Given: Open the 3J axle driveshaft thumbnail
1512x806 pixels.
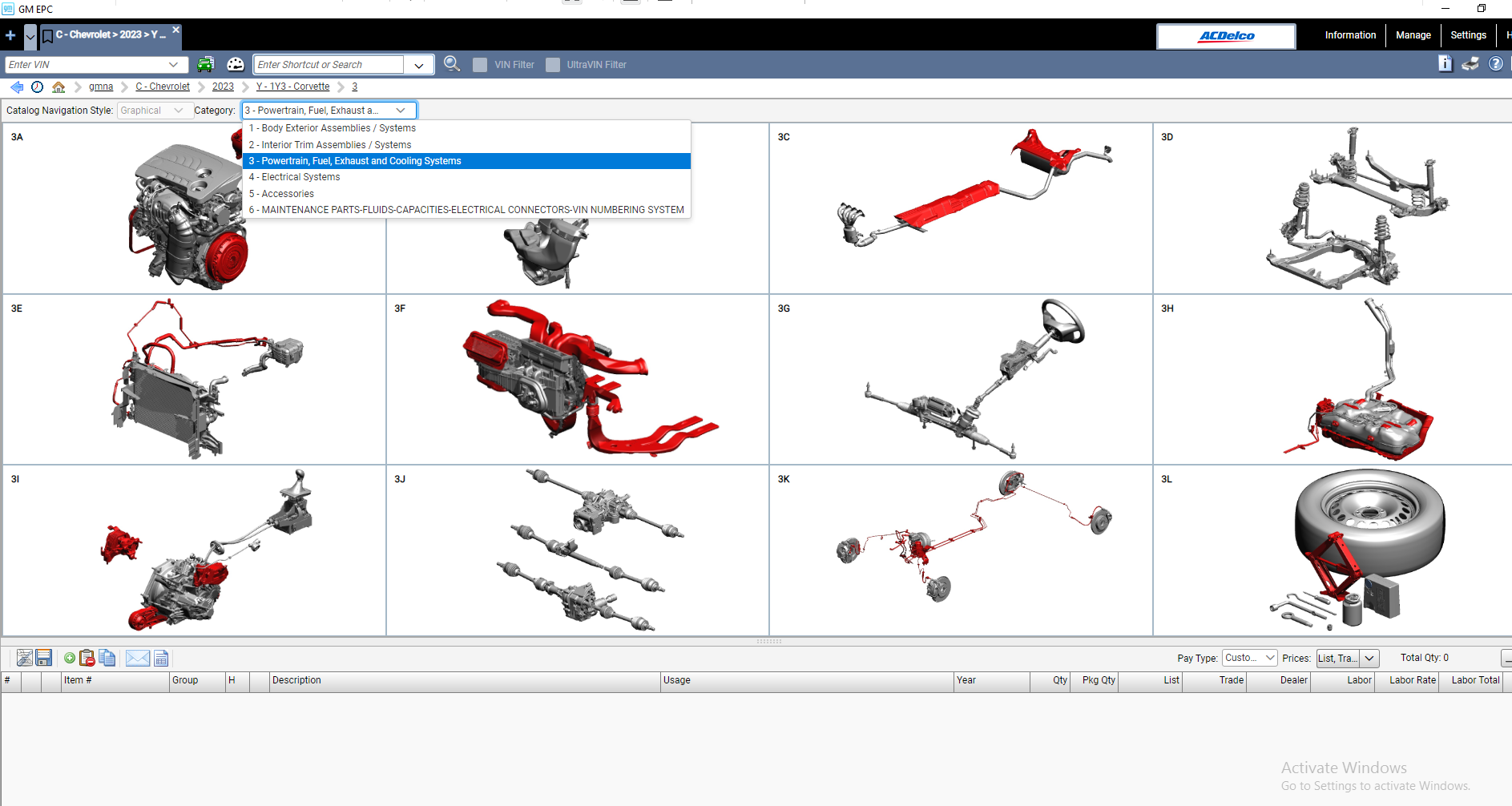Looking at the screenshot, I should pyautogui.click(x=578, y=550).
